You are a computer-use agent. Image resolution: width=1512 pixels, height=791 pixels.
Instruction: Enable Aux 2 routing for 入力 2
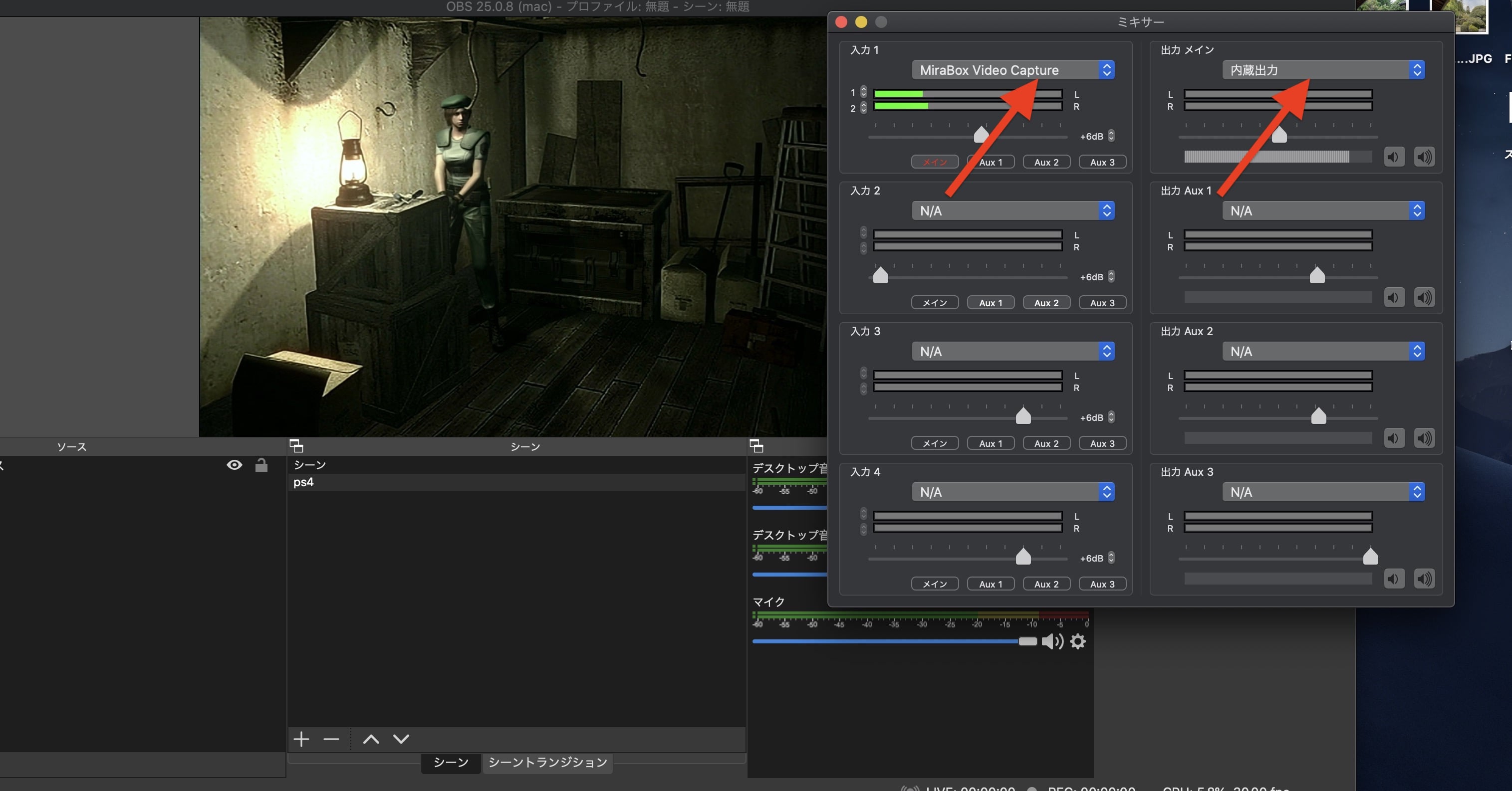(1046, 303)
